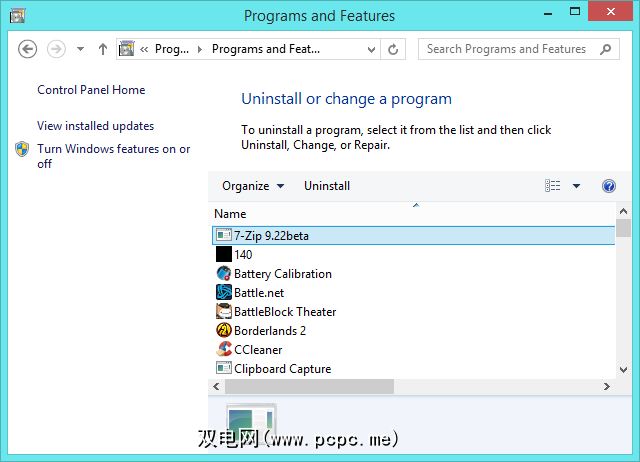Click the 7-Zip program icon
Image resolution: width=640 pixels, height=462 pixels.
pyautogui.click(x=224, y=235)
